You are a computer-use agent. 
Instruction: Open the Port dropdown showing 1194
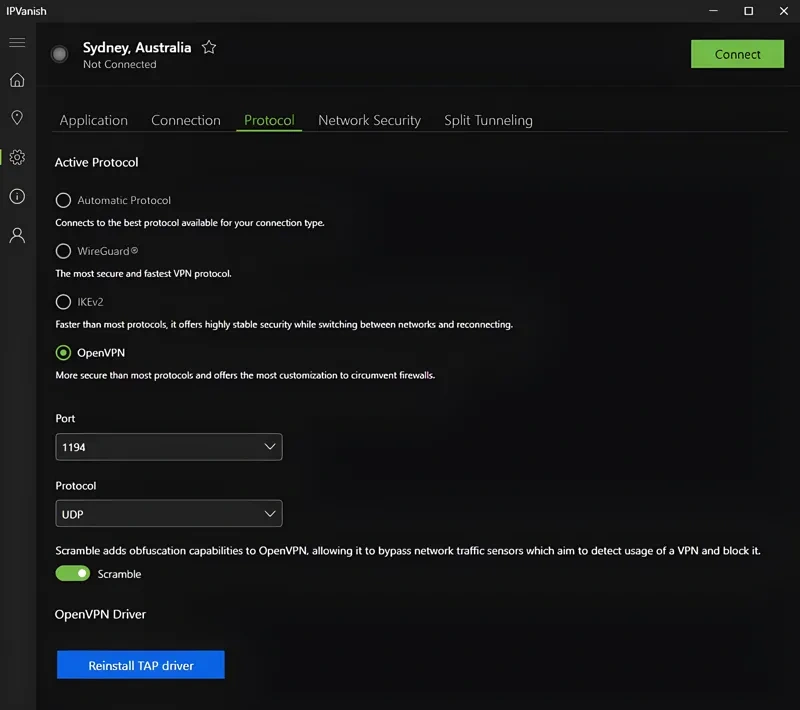pos(168,447)
